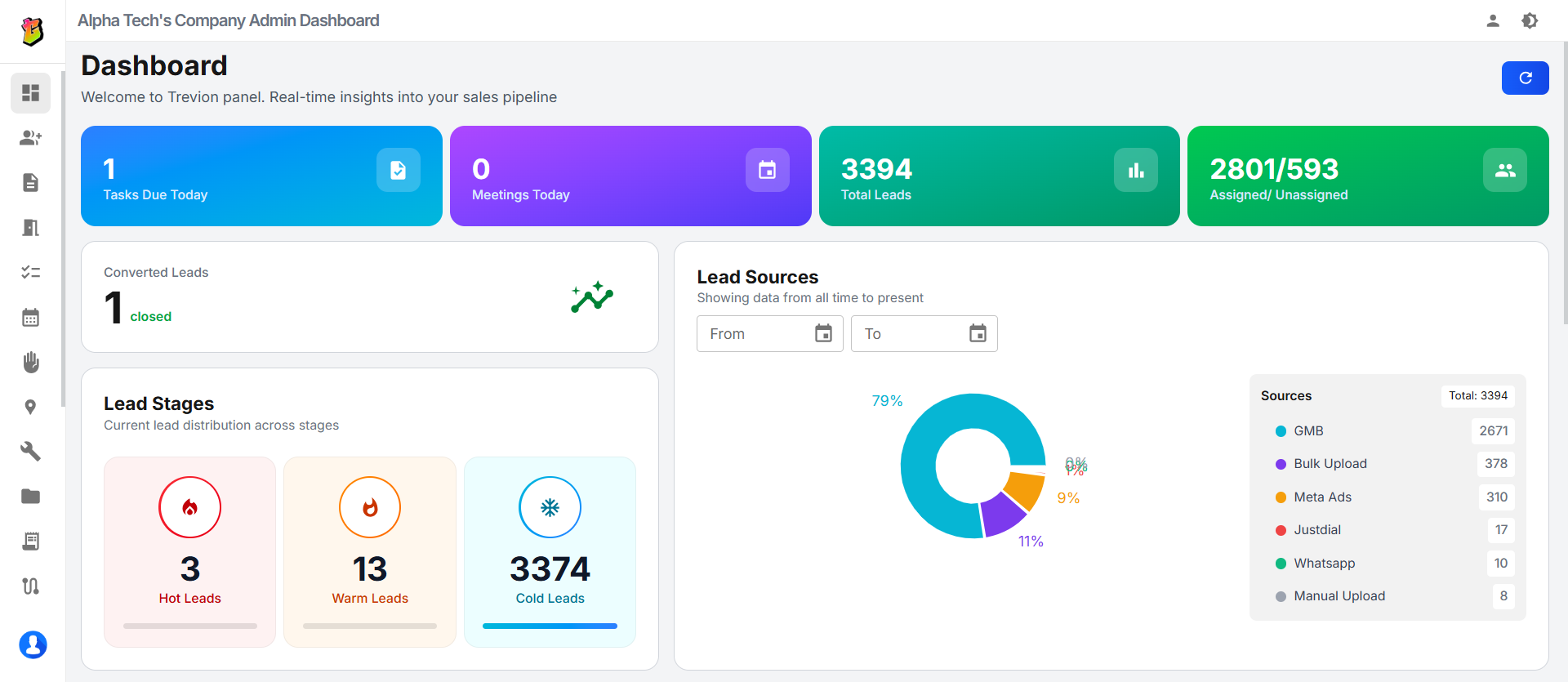This screenshot has width=1568, height=682.
Task: Open the 3394 Total Leads card
Action: pos(1000,176)
